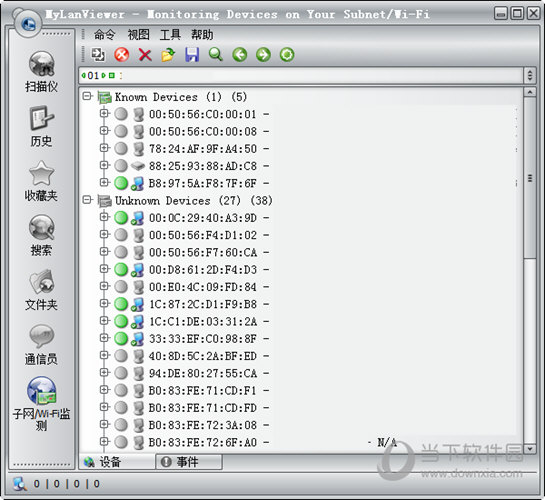Select device 00:50:56:F4:D1:02
This screenshot has height=500, width=545.
point(203,235)
